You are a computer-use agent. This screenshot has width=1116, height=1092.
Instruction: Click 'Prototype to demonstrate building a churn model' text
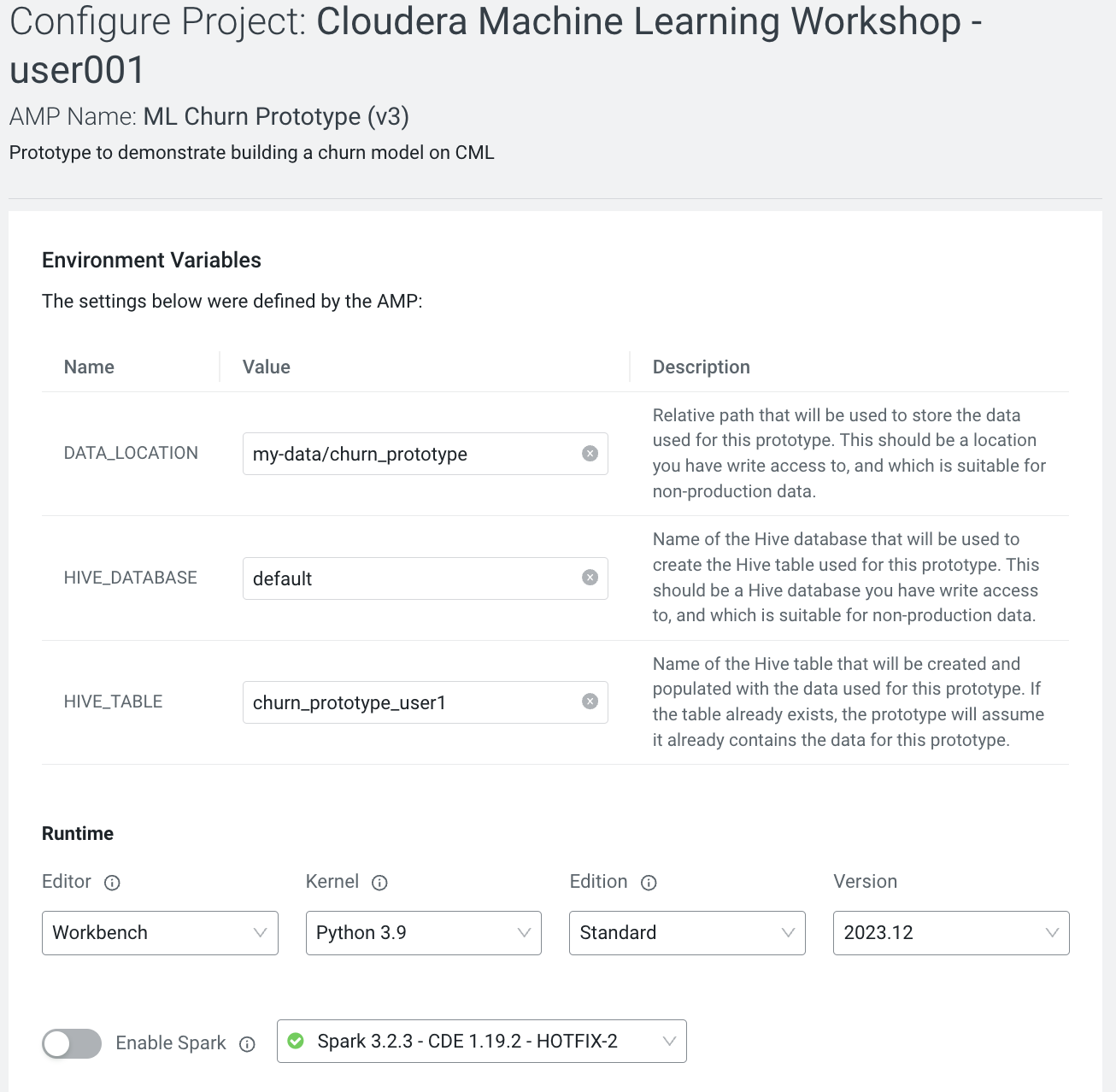(x=252, y=152)
